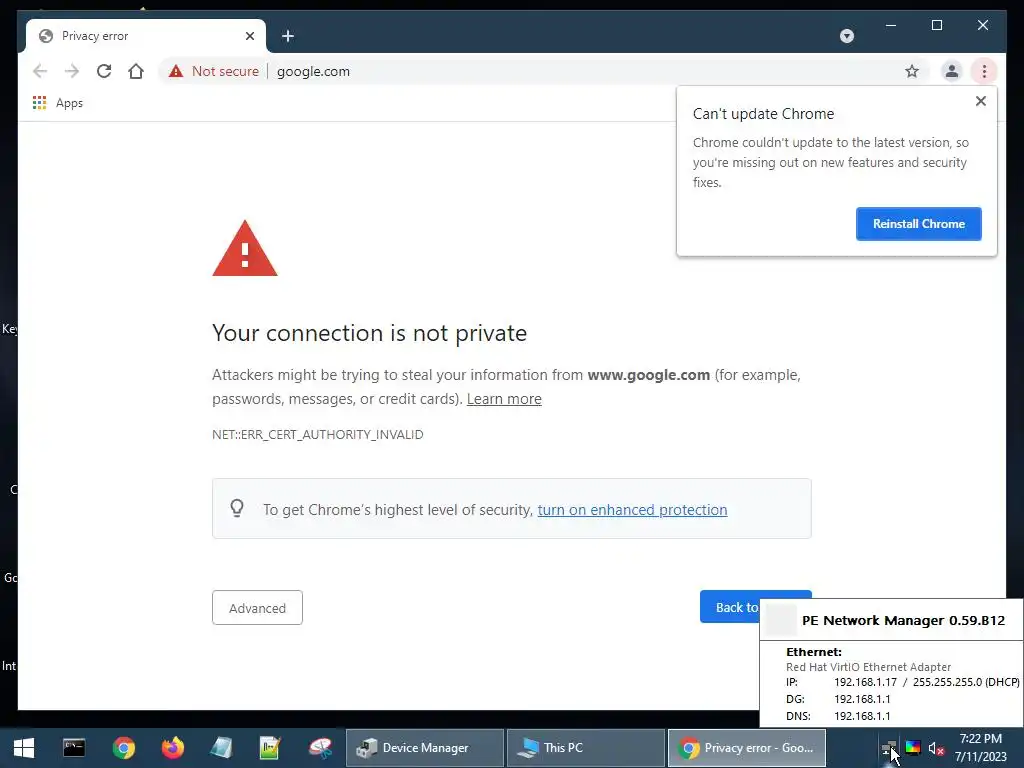
Task: Reload the current page
Action: pyautogui.click(x=104, y=71)
